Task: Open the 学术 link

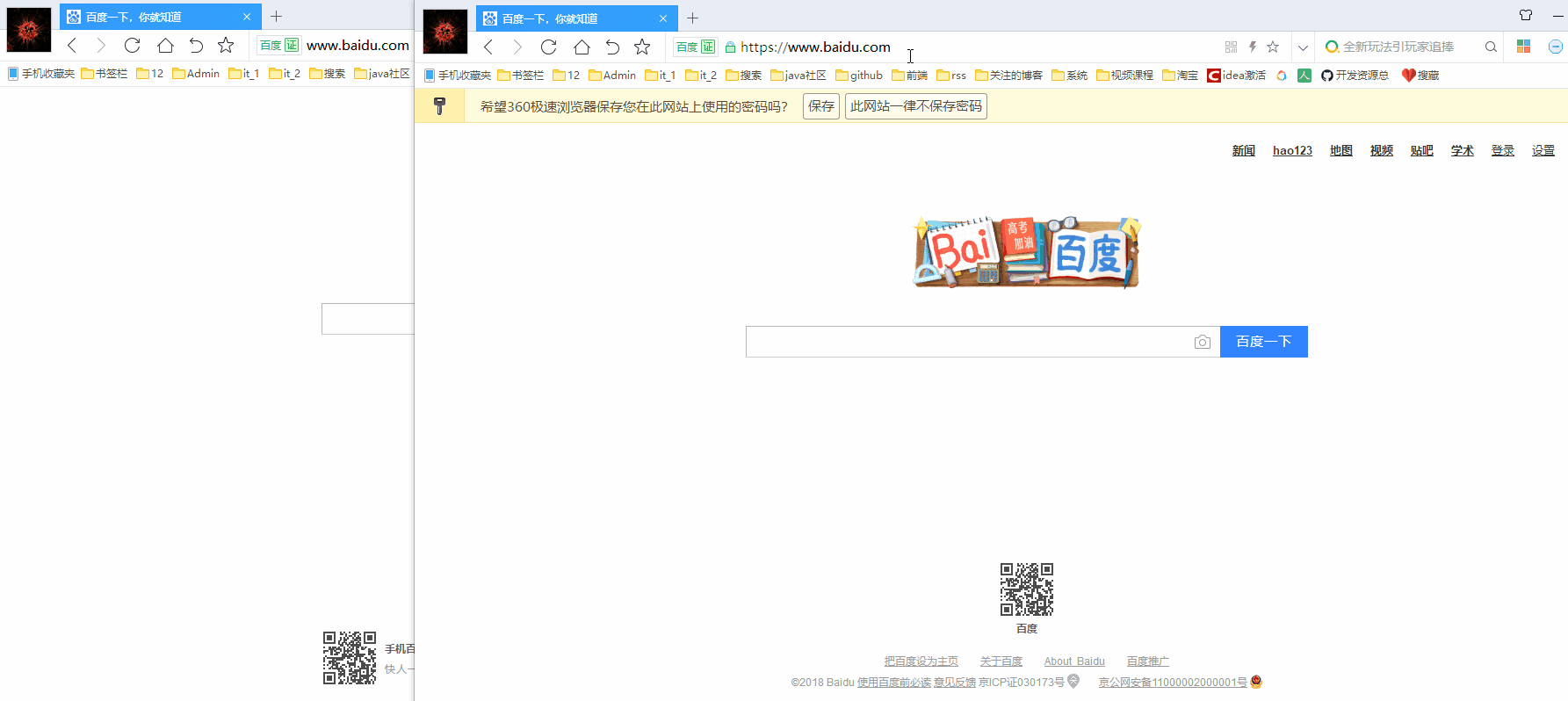Action: click(1463, 151)
